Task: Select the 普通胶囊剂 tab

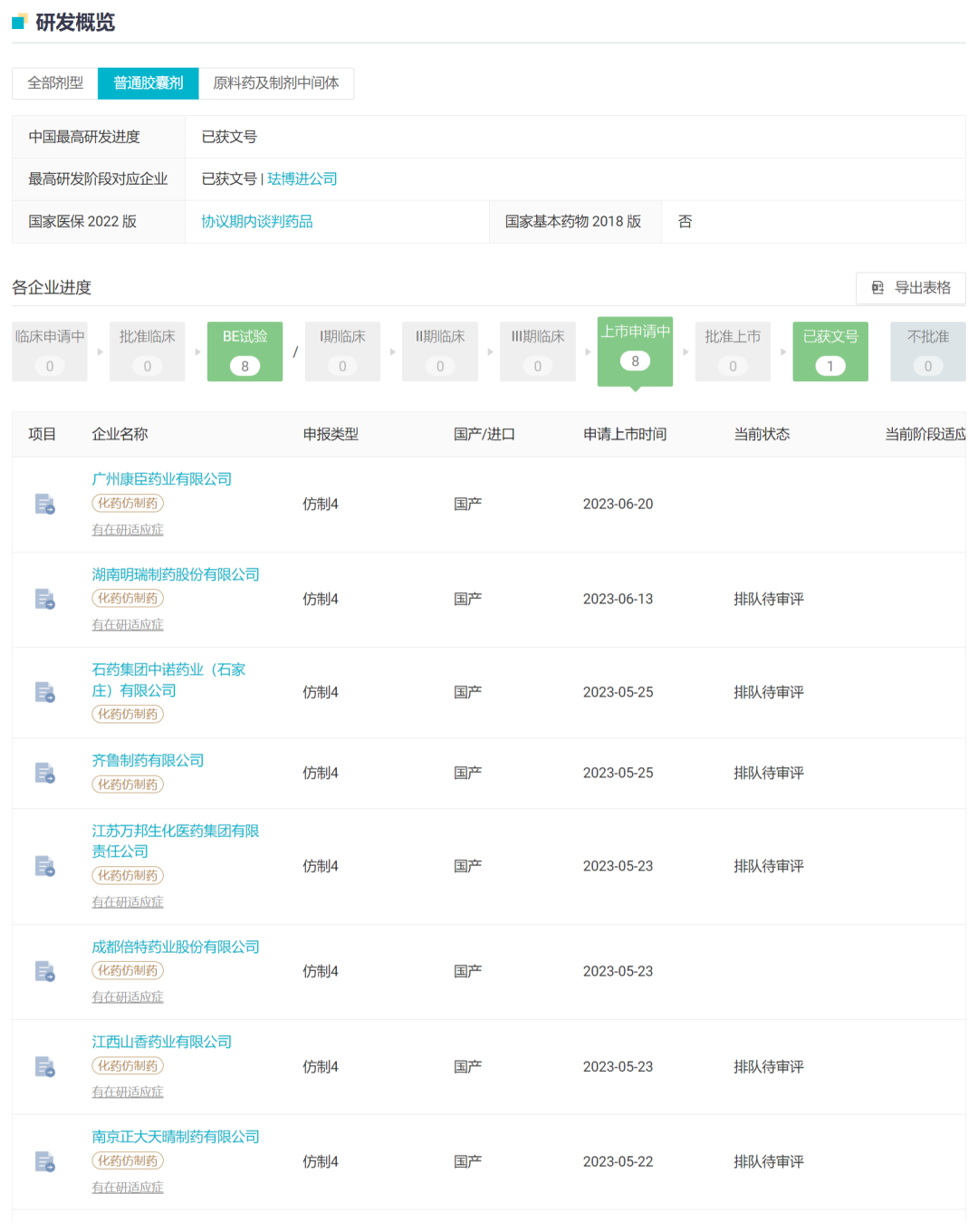Action: [x=149, y=82]
